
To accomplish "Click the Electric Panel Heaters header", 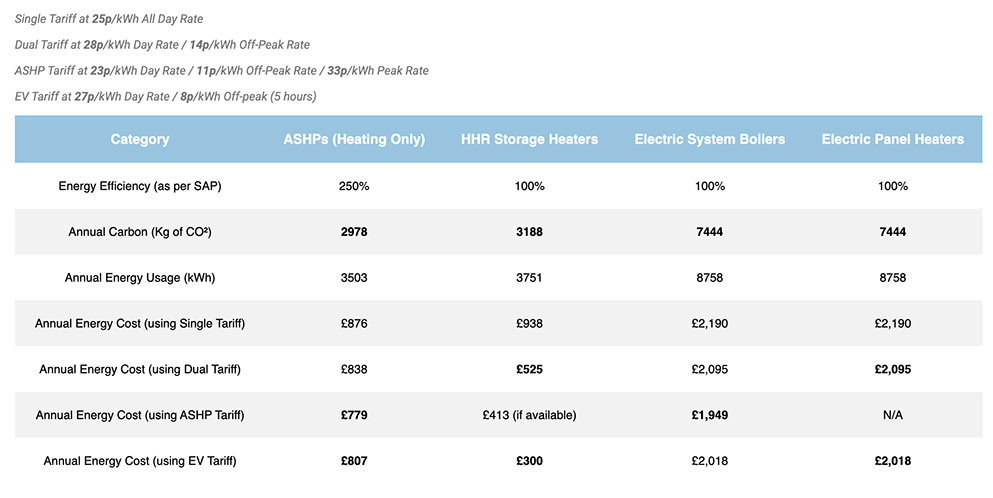I will pos(893,139).
